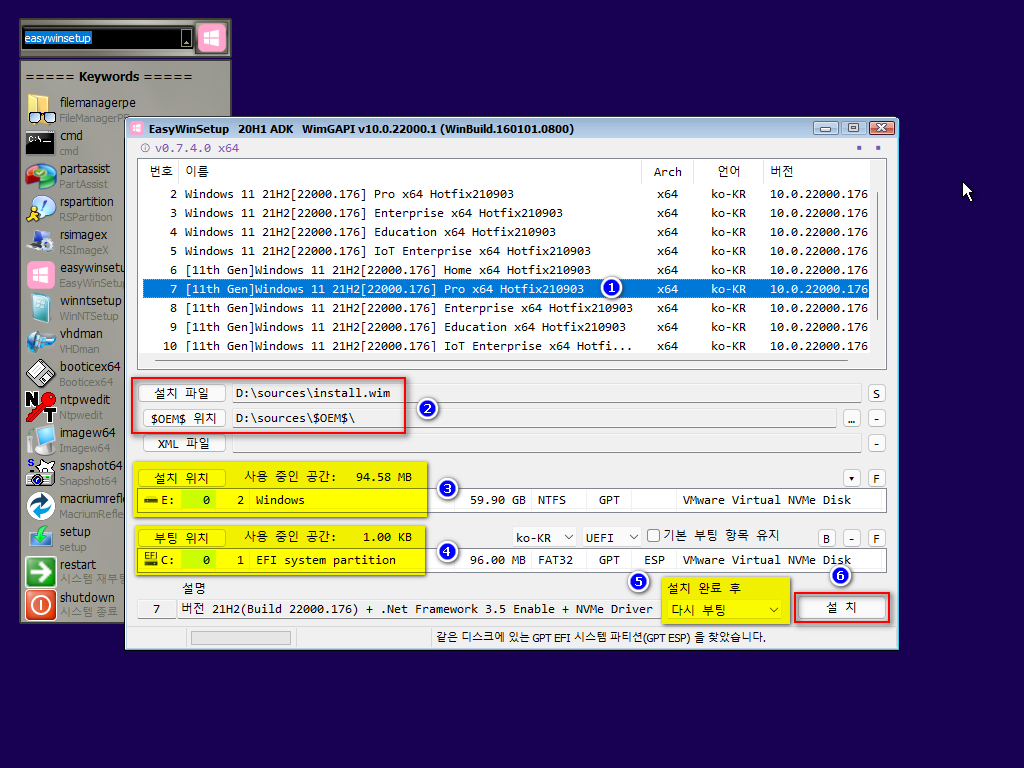1024x768 pixels.
Task: Click the 설치 install button
Action: 842,608
